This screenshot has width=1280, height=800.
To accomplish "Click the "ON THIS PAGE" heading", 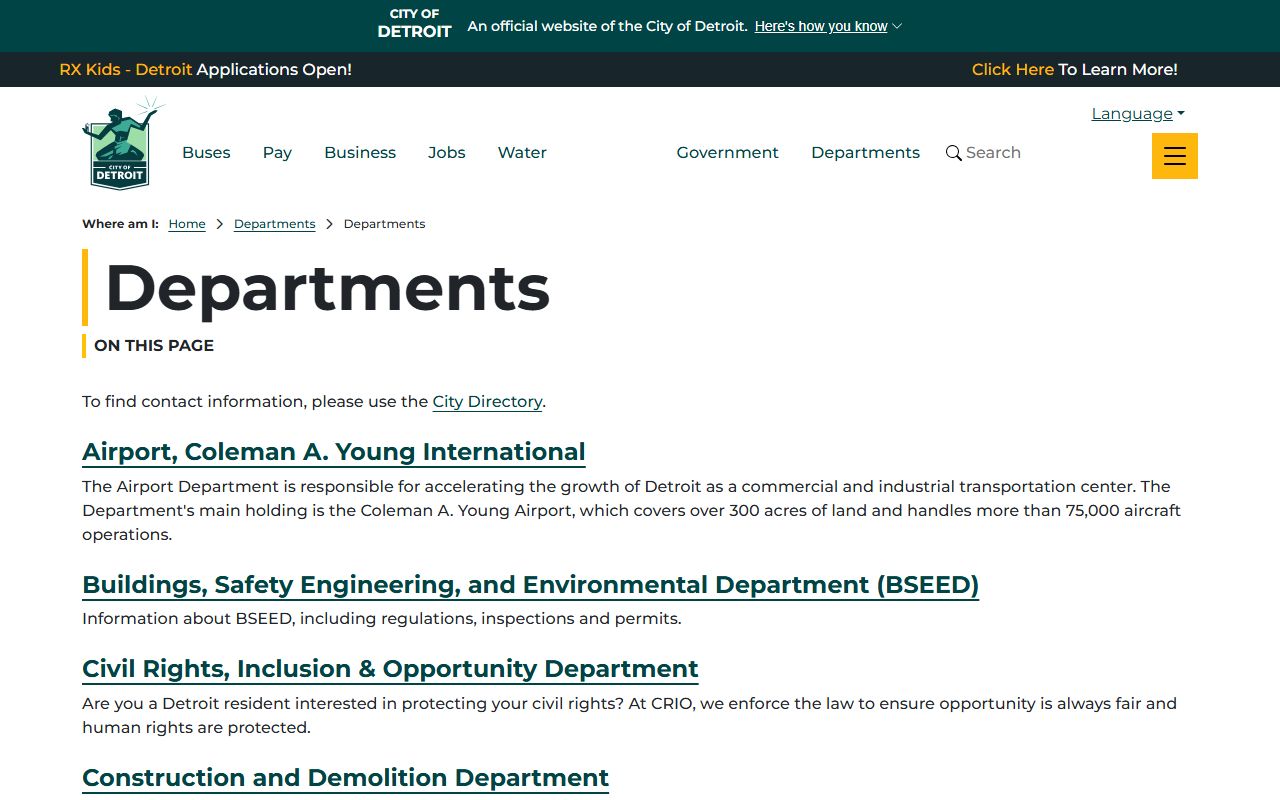I will tap(154, 346).
